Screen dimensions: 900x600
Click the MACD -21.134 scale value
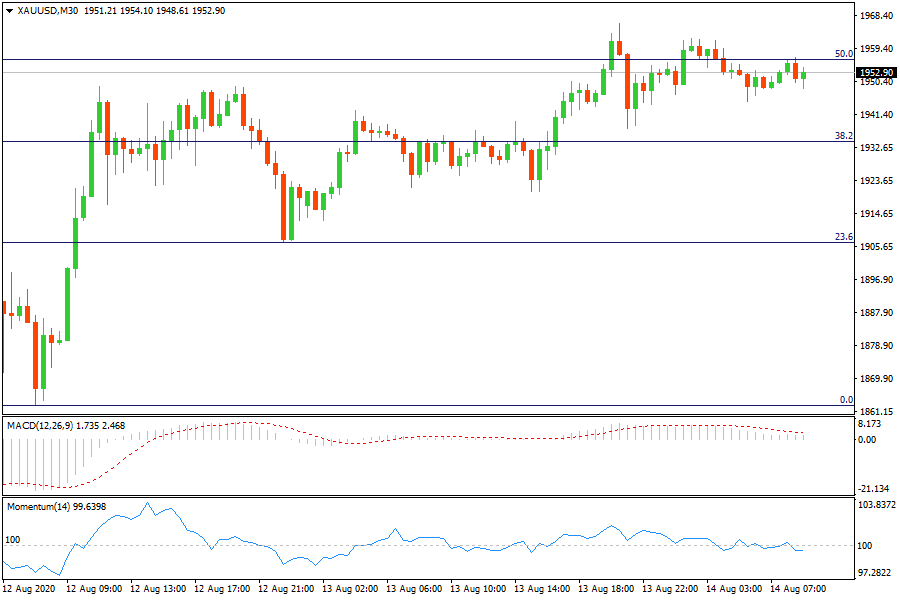(874, 489)
